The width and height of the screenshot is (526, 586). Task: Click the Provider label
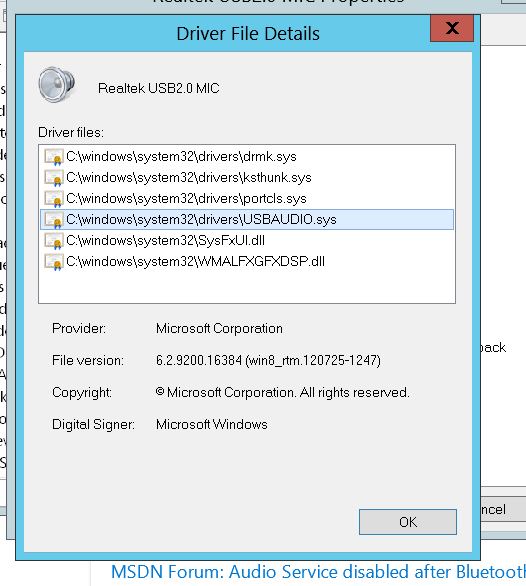(x=79, y=329)
